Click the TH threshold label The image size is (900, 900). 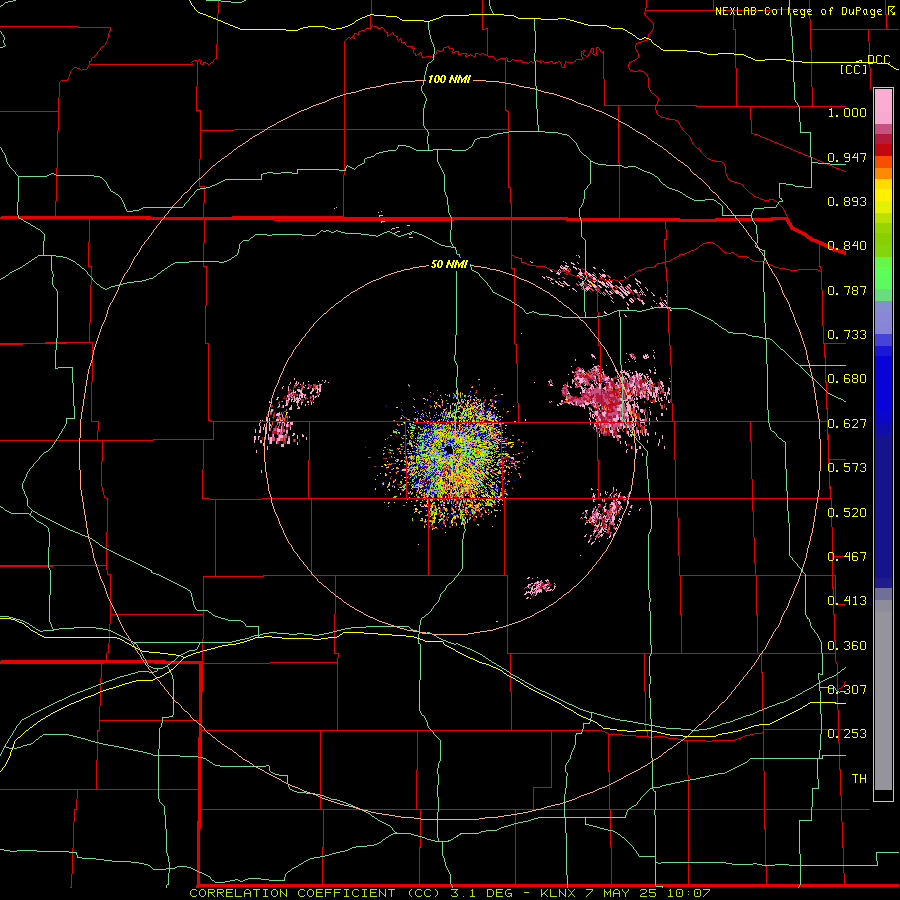click(x=859, y=779)
